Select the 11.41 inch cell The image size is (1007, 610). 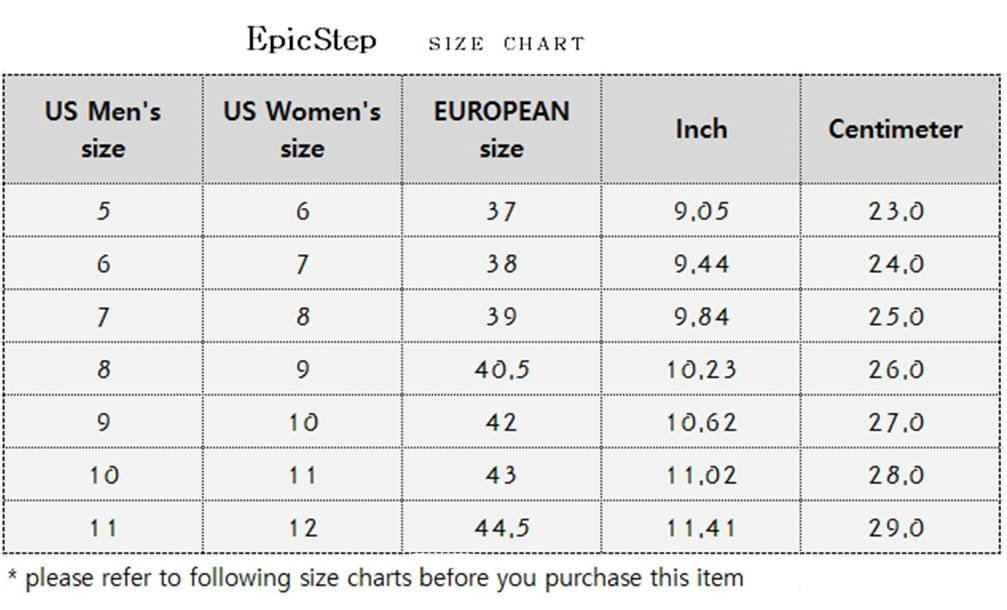(x=701, y=528)
